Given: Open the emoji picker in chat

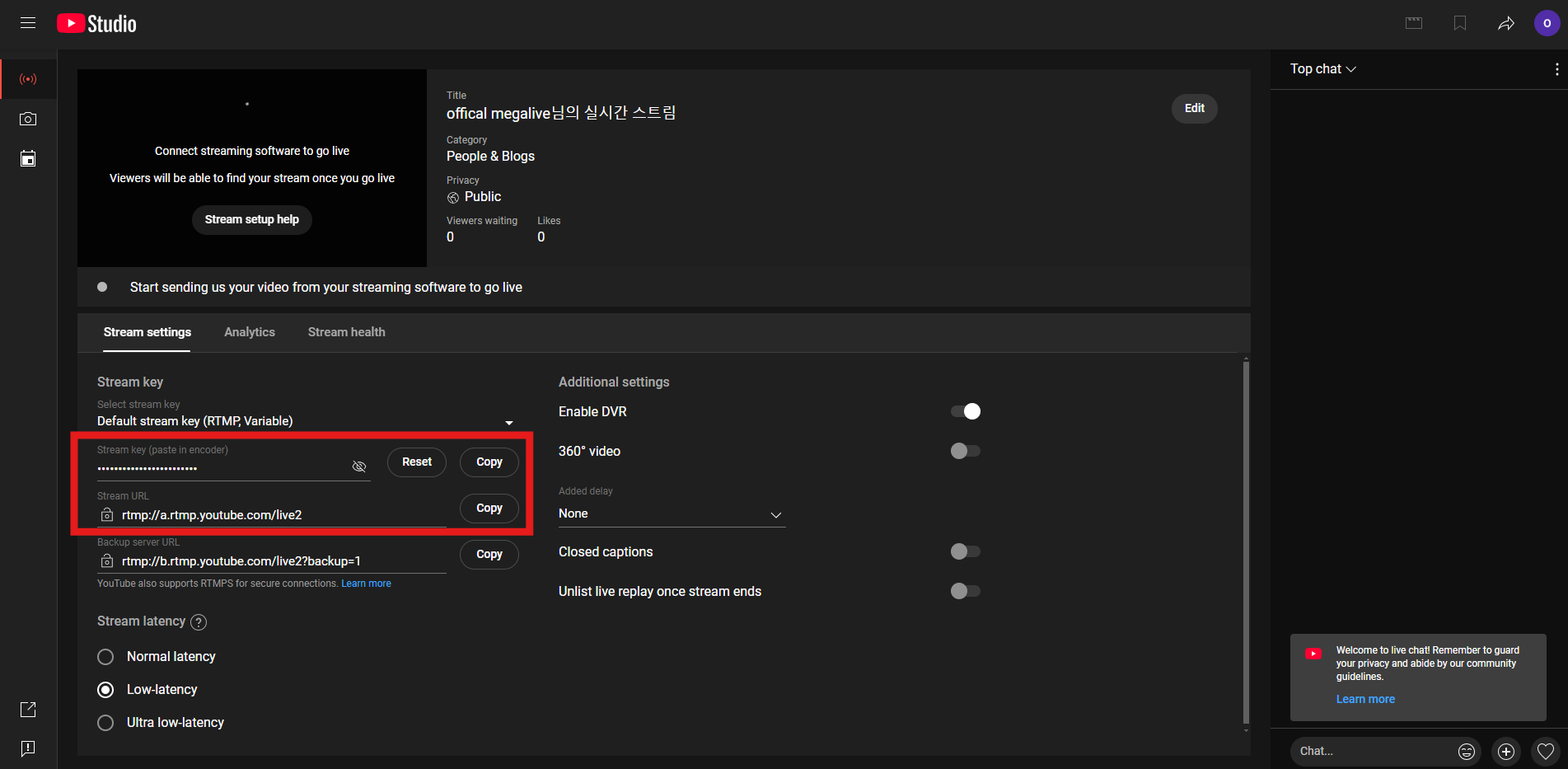Looking at the screenshot, I should [x=1467, y=751].
